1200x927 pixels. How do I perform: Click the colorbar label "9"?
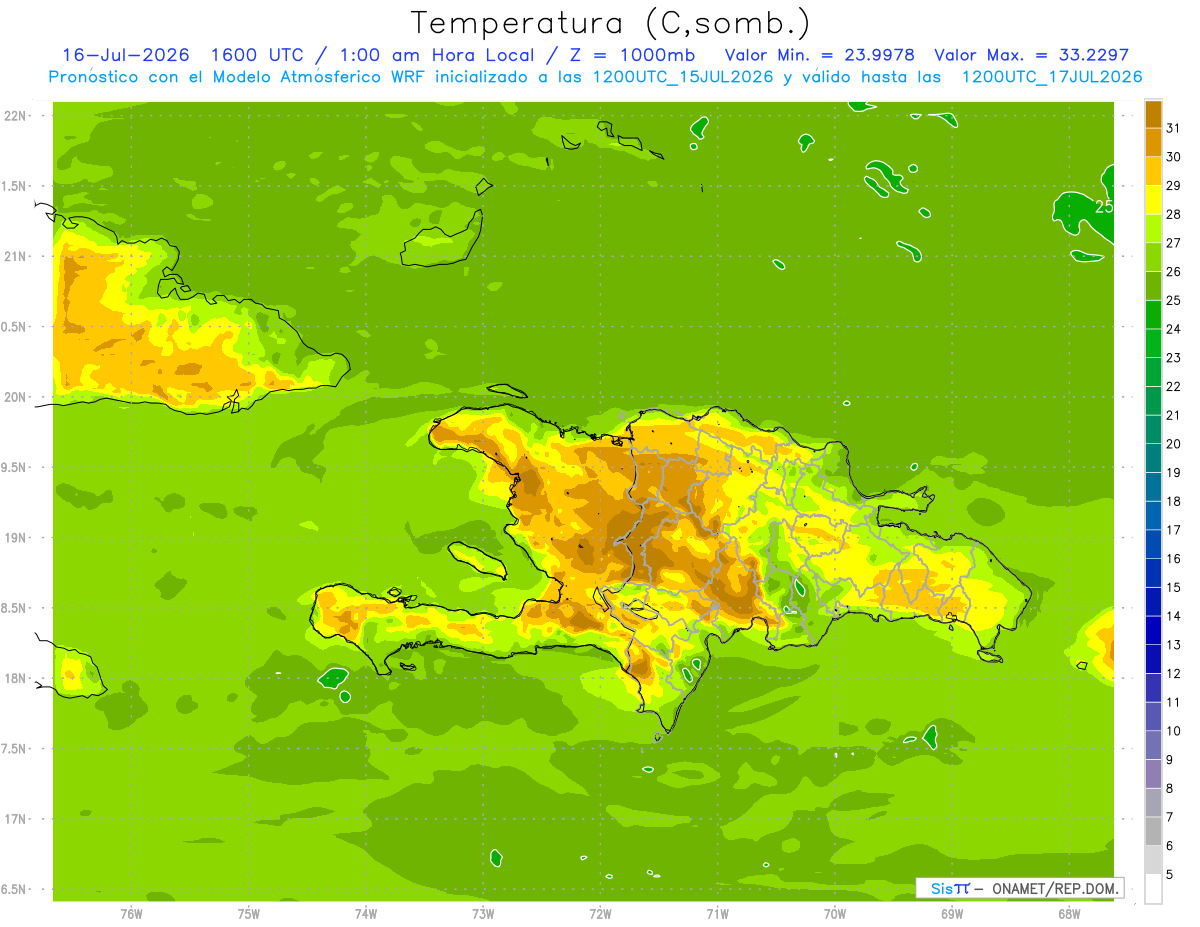tap(1169, 760)
